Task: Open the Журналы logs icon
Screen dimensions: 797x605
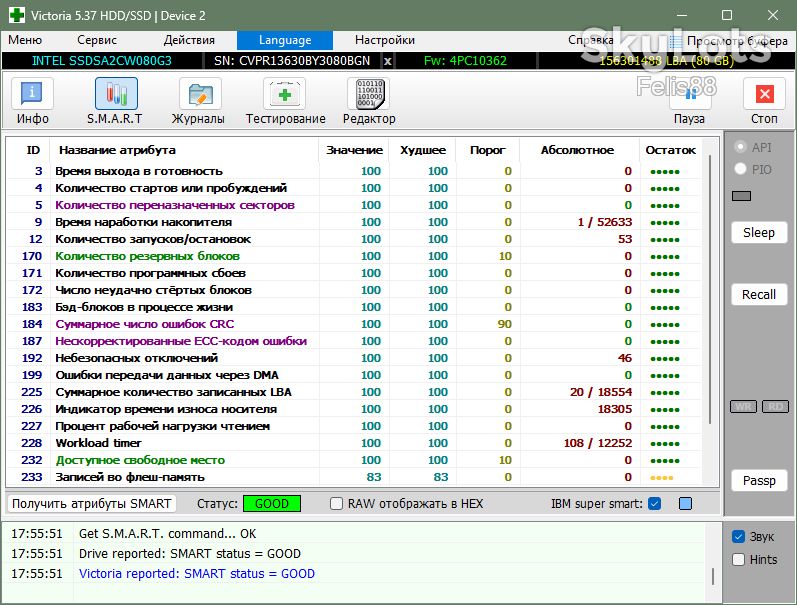Action: coord(200,94)
